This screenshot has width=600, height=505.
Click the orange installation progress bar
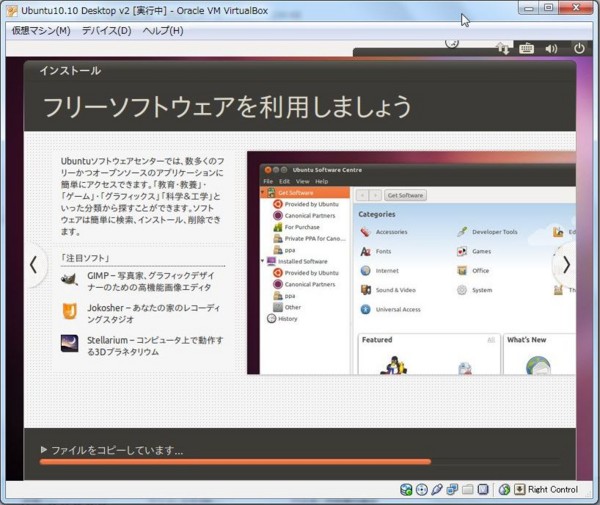pyautogui.click(x=235, y=461)
